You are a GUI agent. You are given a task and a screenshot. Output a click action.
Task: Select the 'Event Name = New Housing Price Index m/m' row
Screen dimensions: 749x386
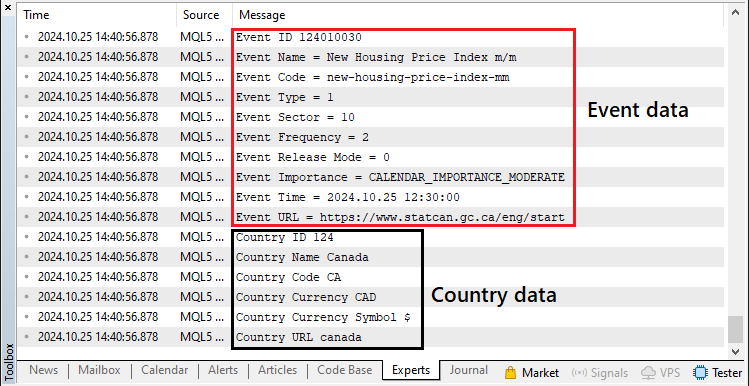[x=371, y=57]
